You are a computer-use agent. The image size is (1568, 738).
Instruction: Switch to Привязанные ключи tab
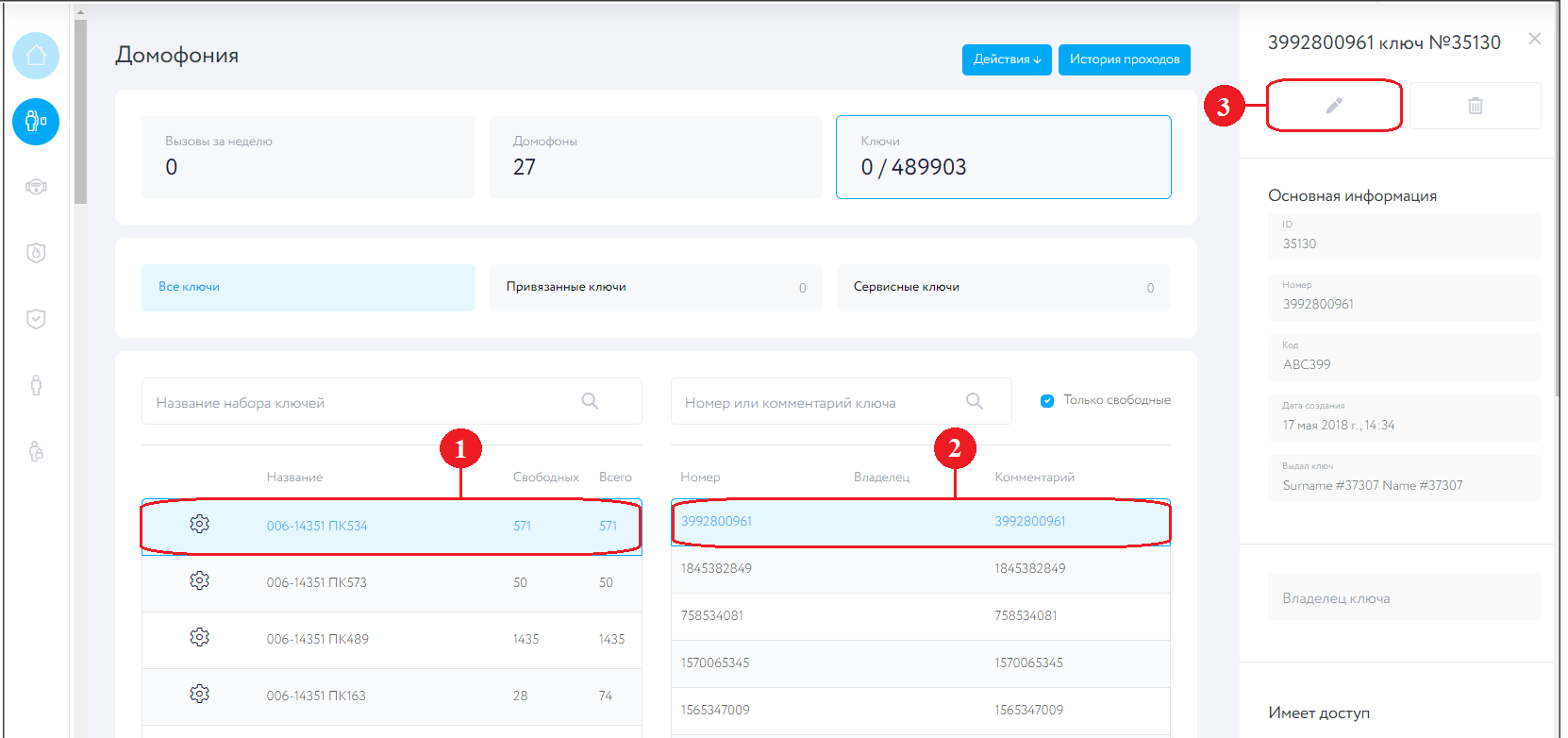point(656,287)
